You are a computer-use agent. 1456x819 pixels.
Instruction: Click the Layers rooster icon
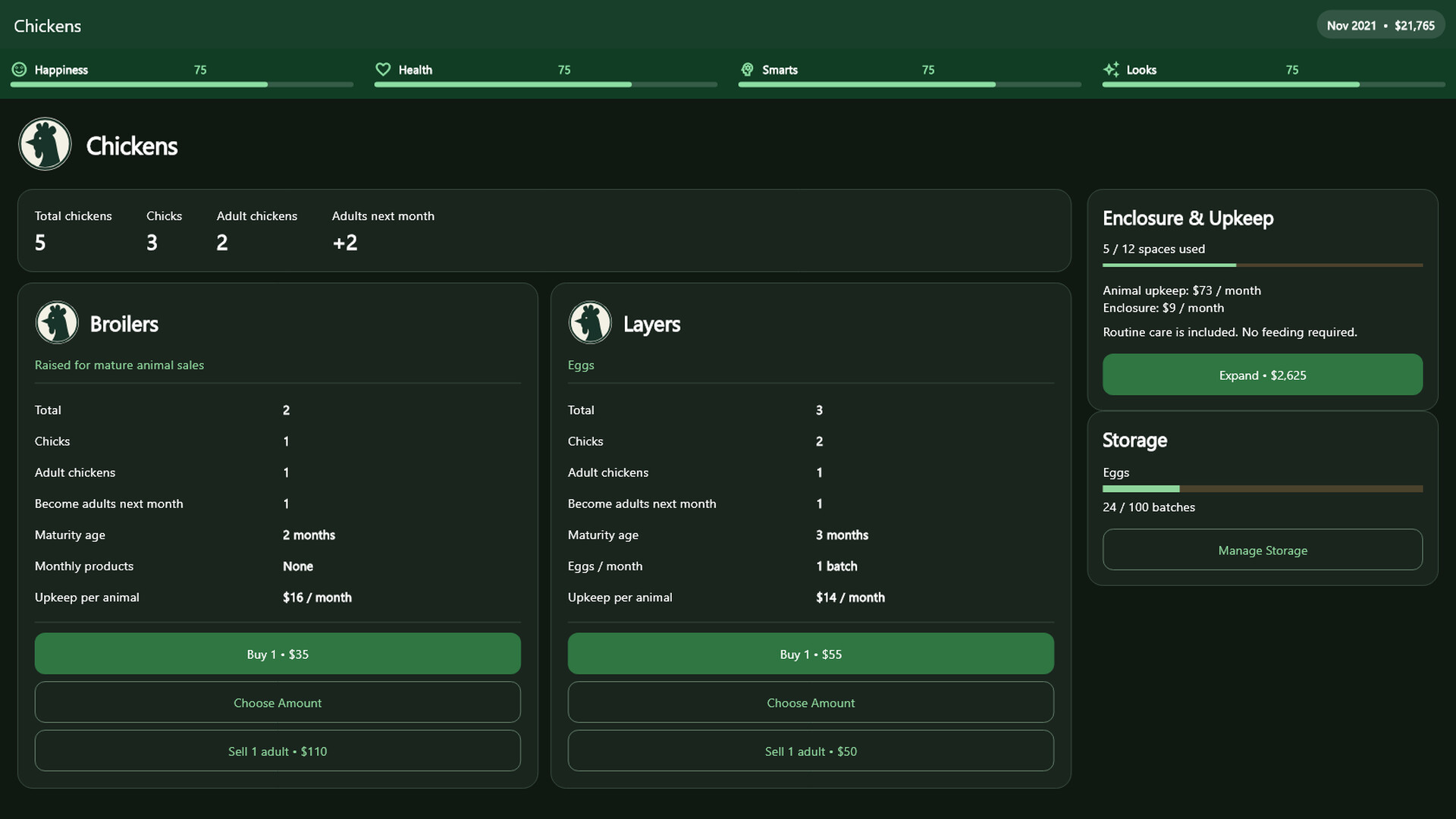pyautogui.click(x=590, y=323)
